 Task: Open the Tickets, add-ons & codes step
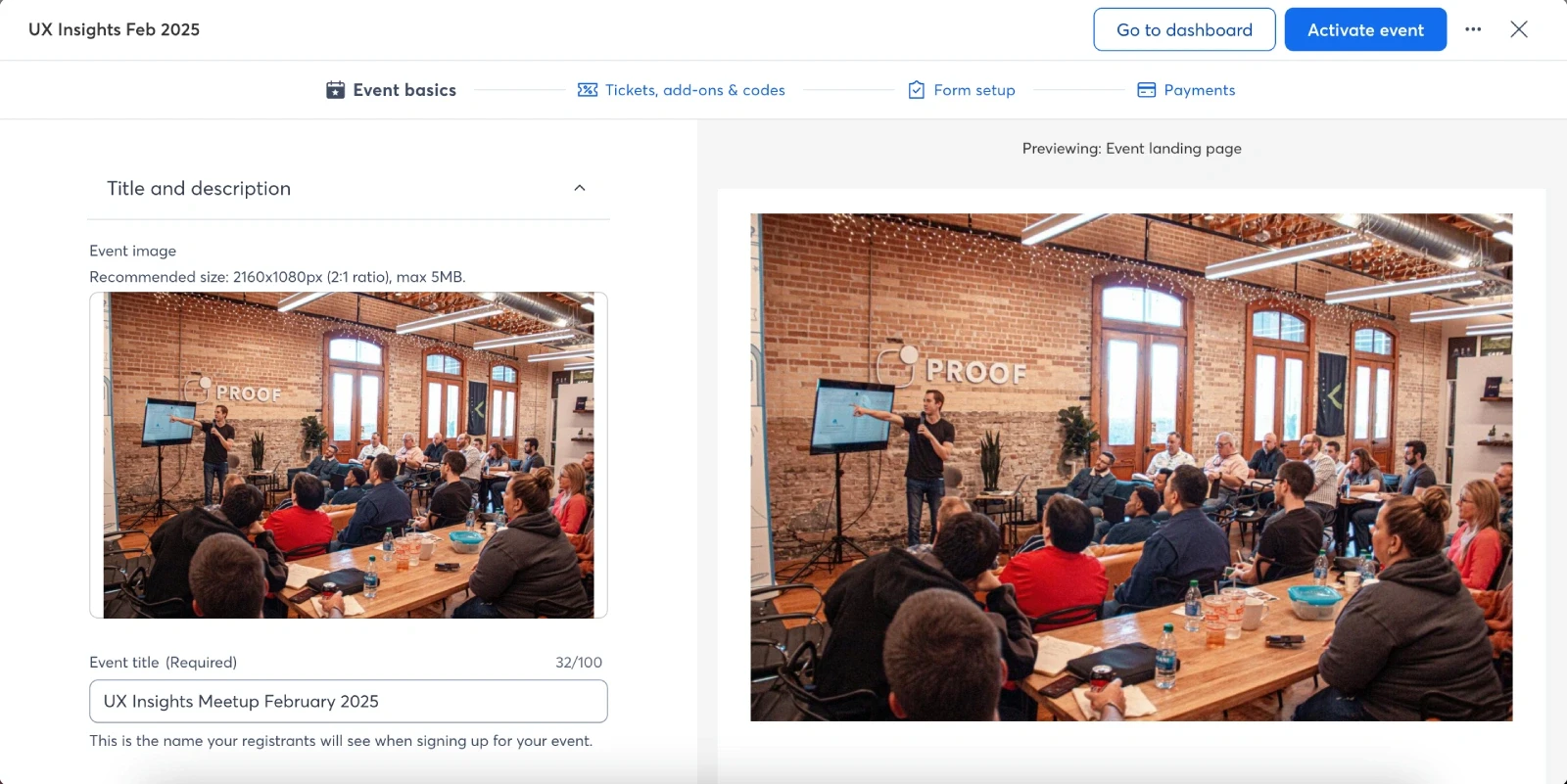point(694,90)
